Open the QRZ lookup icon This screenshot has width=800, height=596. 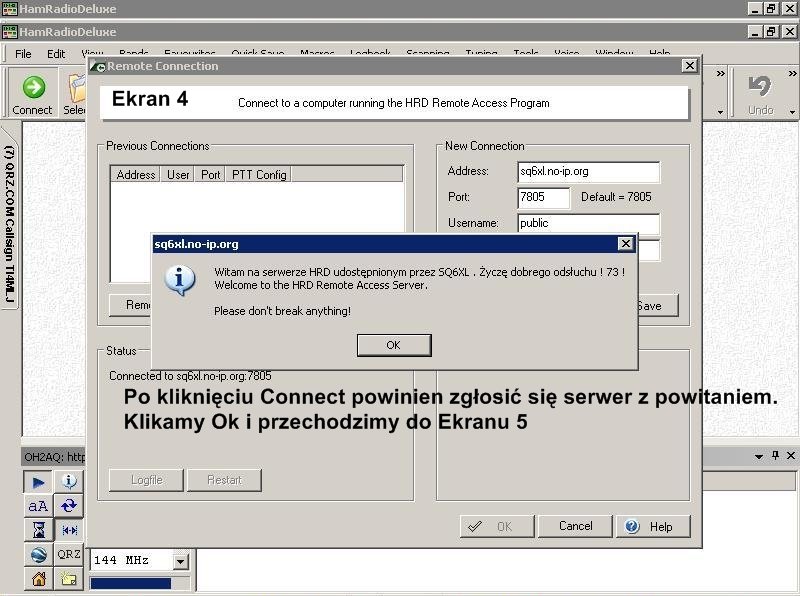(68, 554)
